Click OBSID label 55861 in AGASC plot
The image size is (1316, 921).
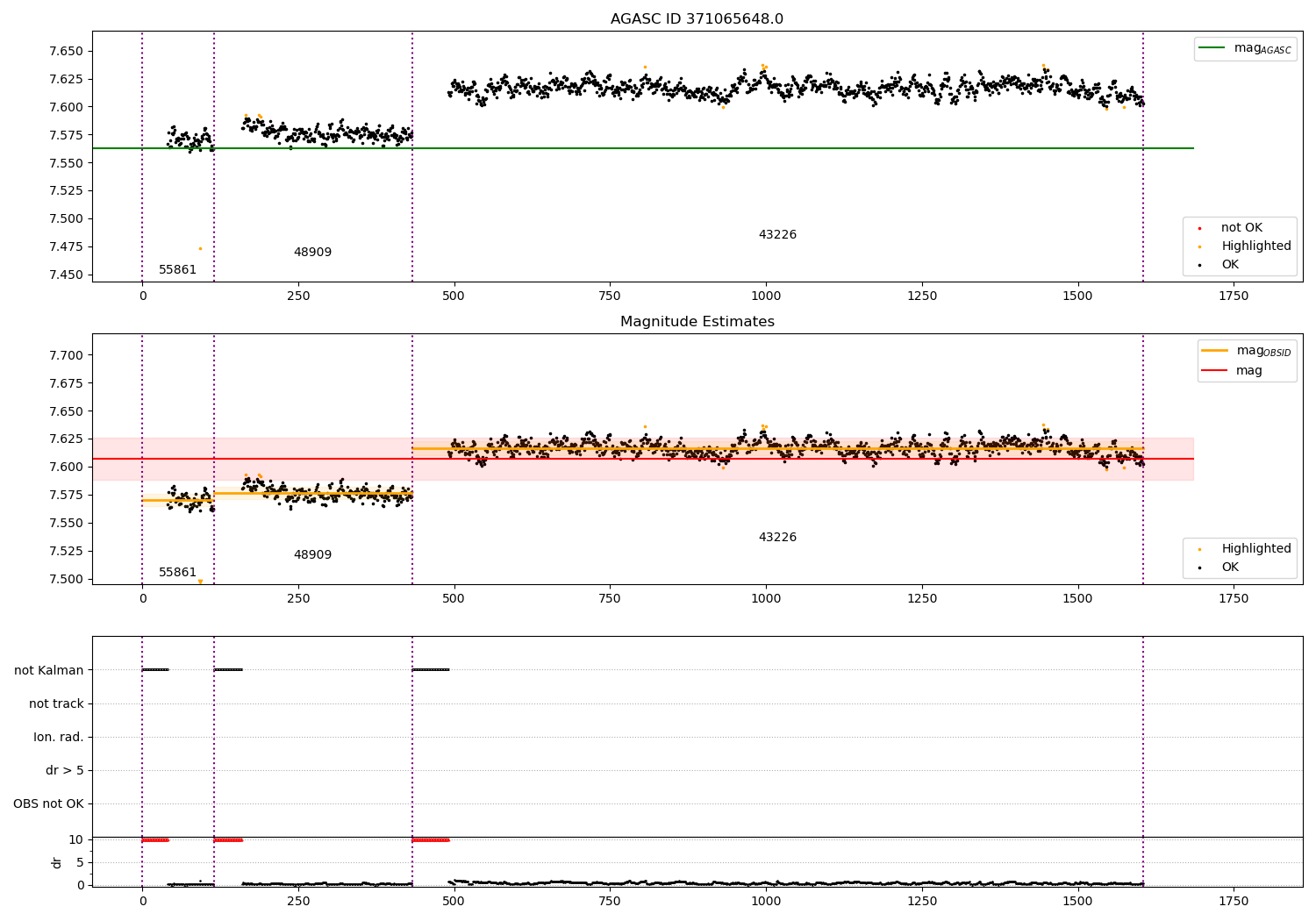(x=177, y=269)
